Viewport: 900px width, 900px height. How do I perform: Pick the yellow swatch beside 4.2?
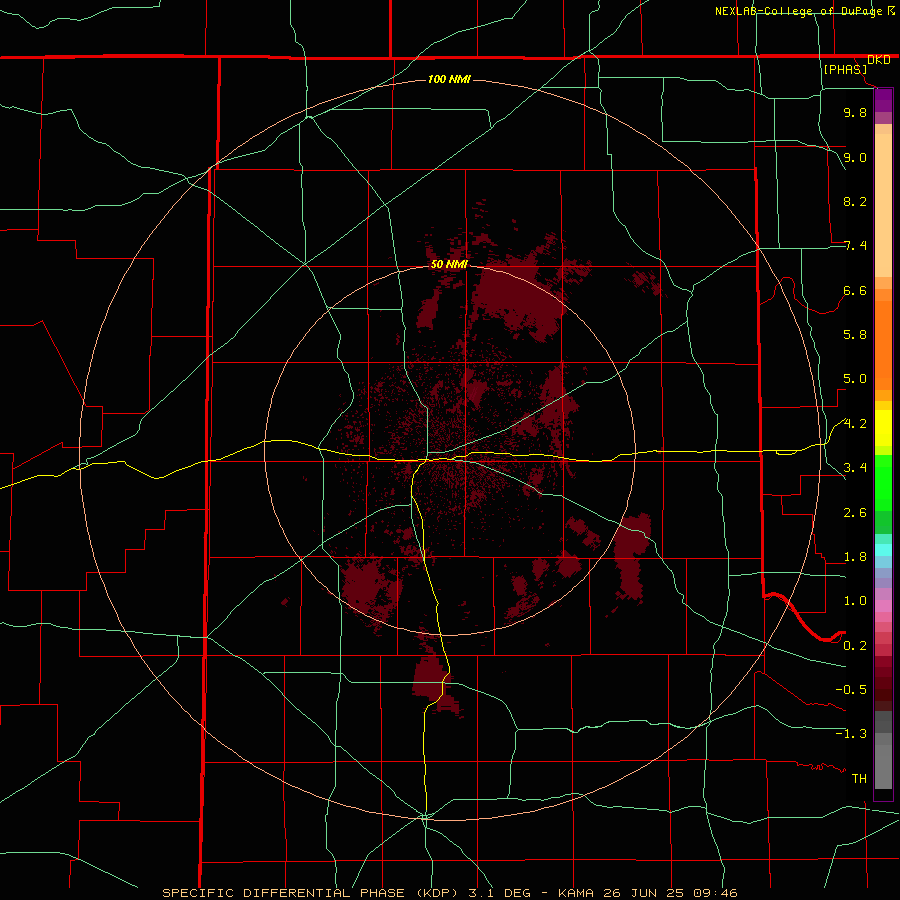(883, 428)
